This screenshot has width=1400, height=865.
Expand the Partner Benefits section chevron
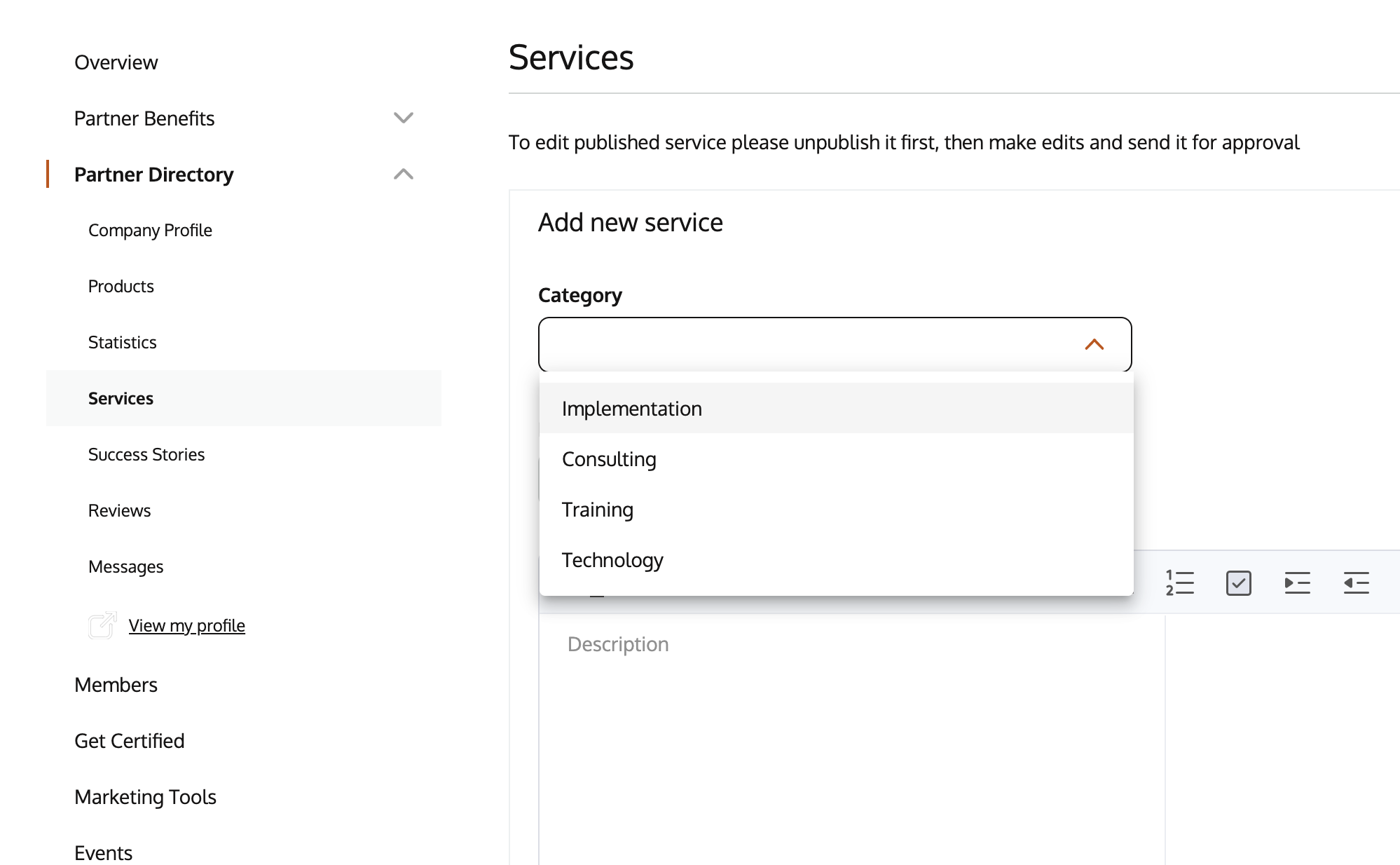click(404, 118)
